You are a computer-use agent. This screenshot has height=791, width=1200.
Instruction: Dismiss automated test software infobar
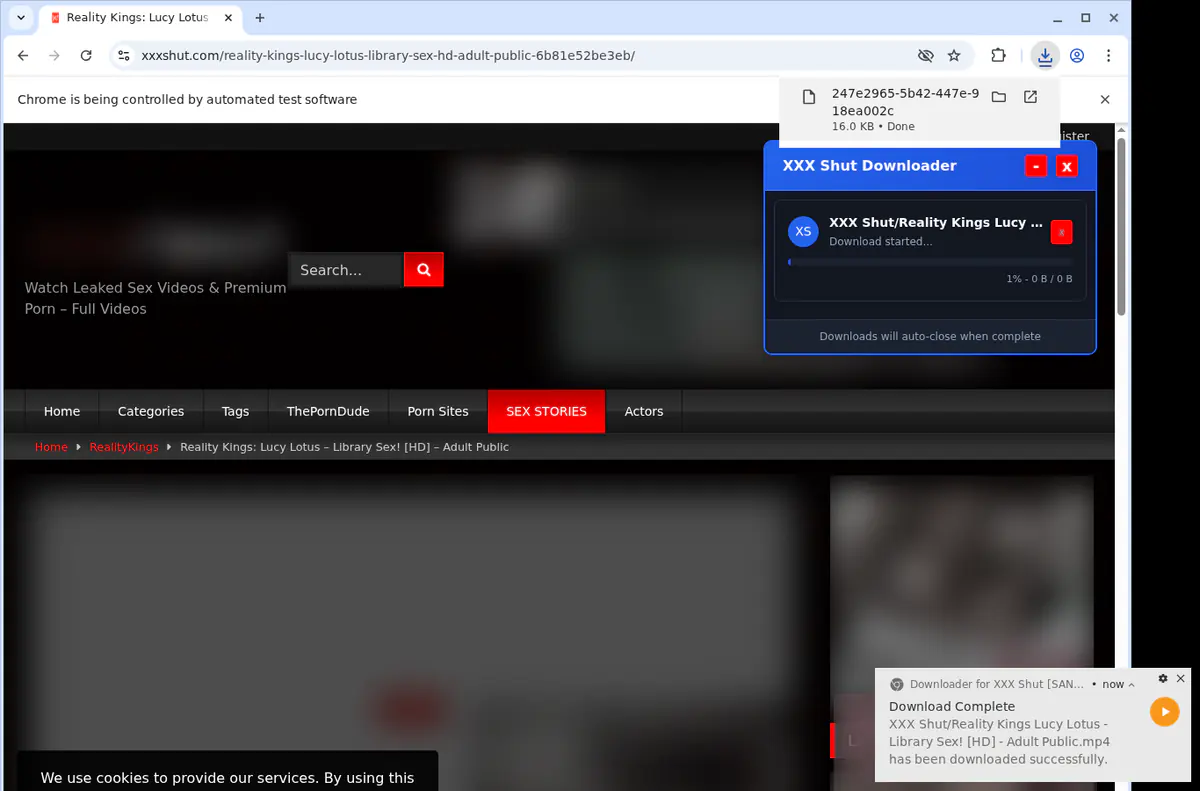point(1105,99)
